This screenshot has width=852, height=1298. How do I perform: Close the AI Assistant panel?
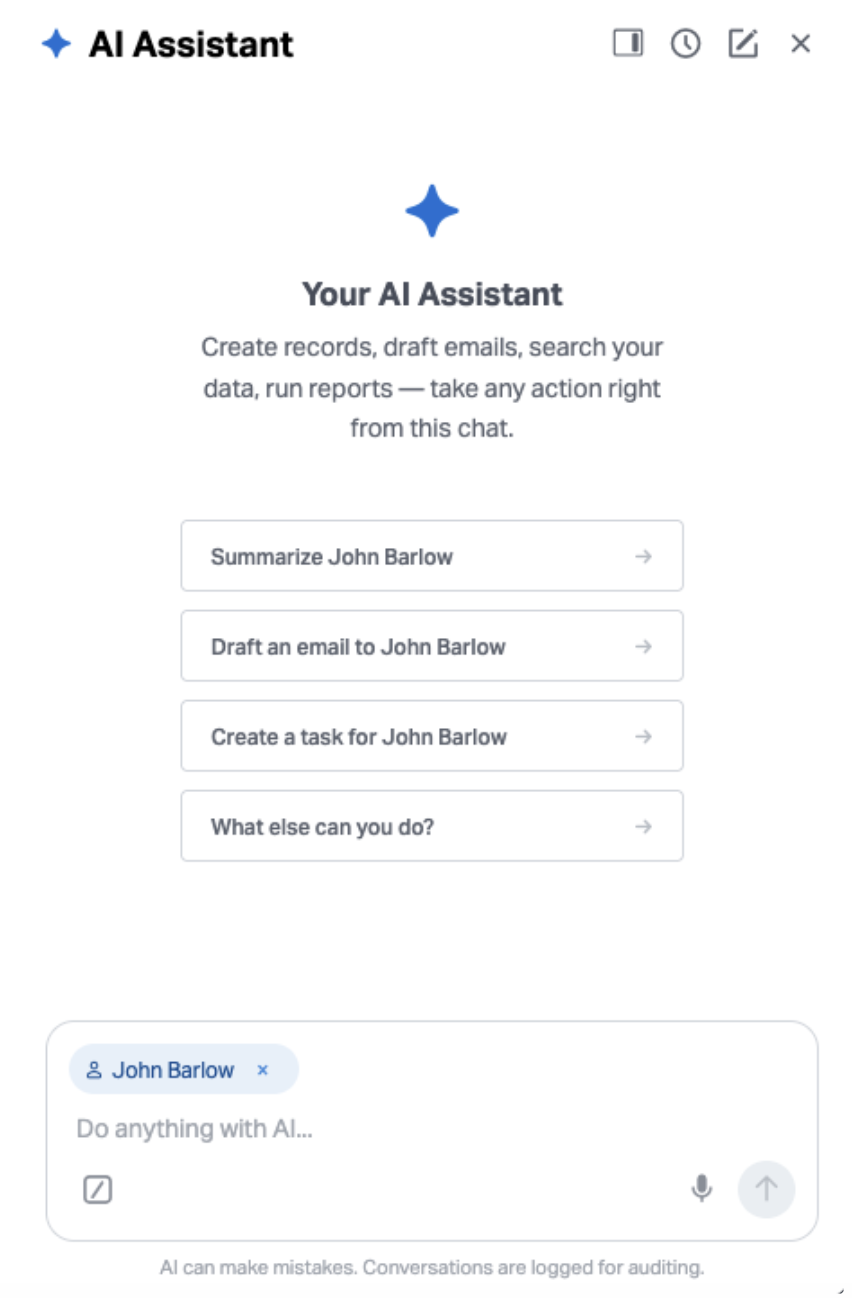click(800, 43)
